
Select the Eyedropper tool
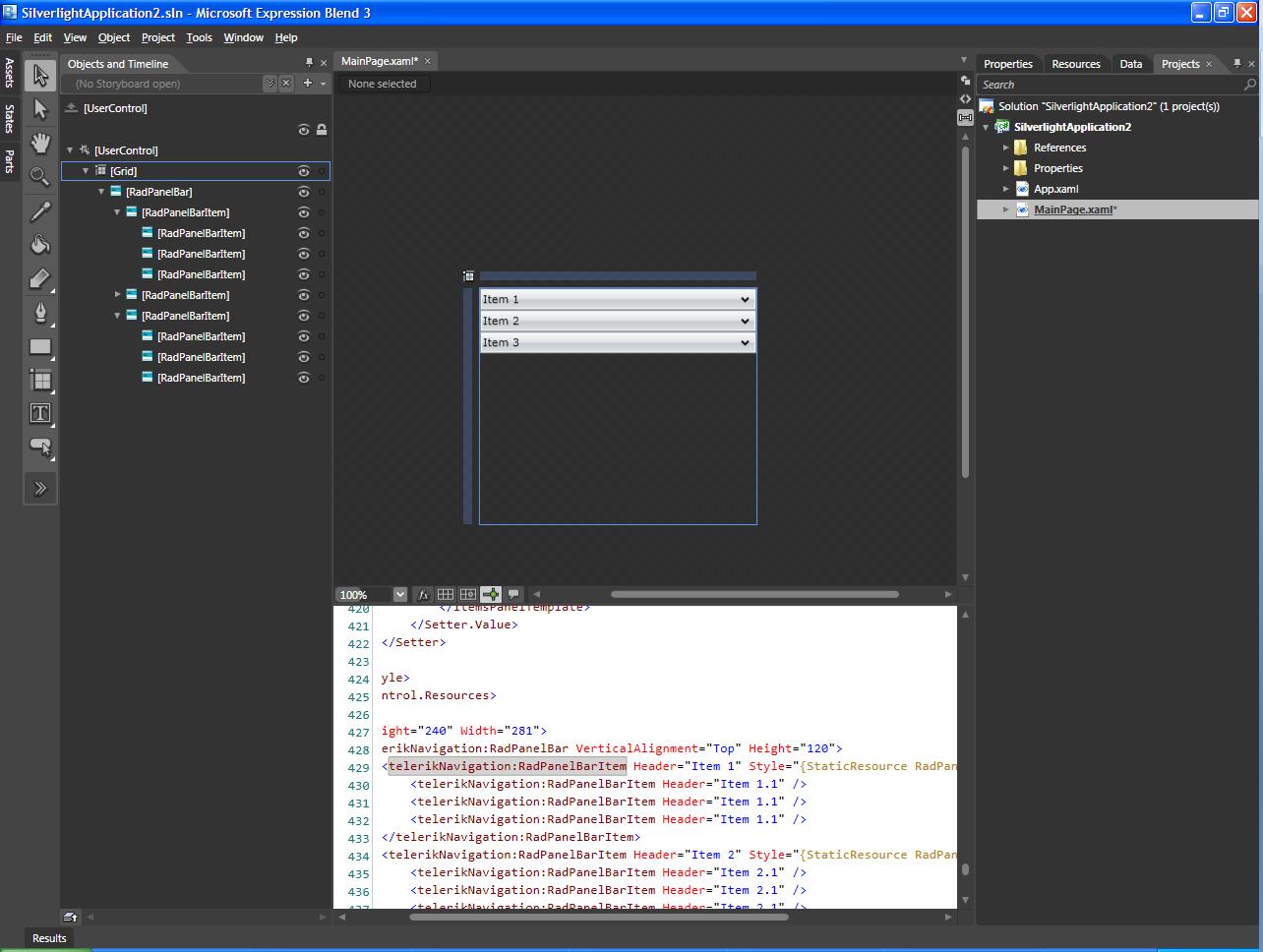point(40,211)
